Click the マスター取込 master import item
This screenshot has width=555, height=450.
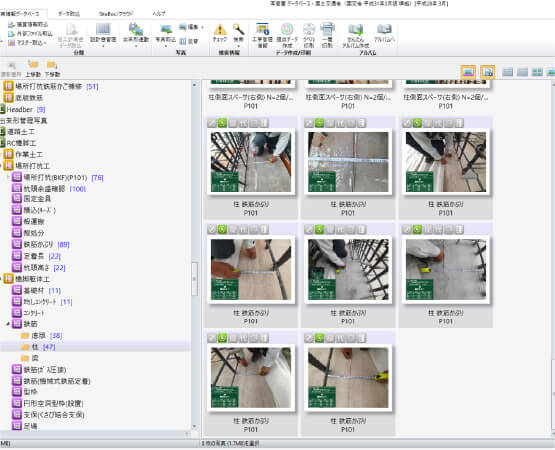click(27, 42)
